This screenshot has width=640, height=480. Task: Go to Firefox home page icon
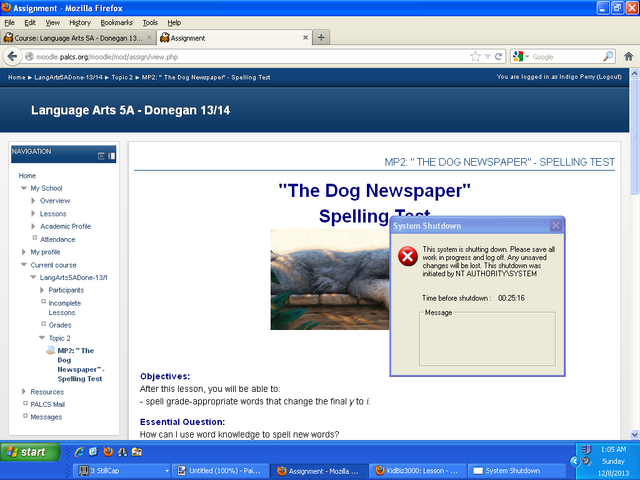coord(629,56)
